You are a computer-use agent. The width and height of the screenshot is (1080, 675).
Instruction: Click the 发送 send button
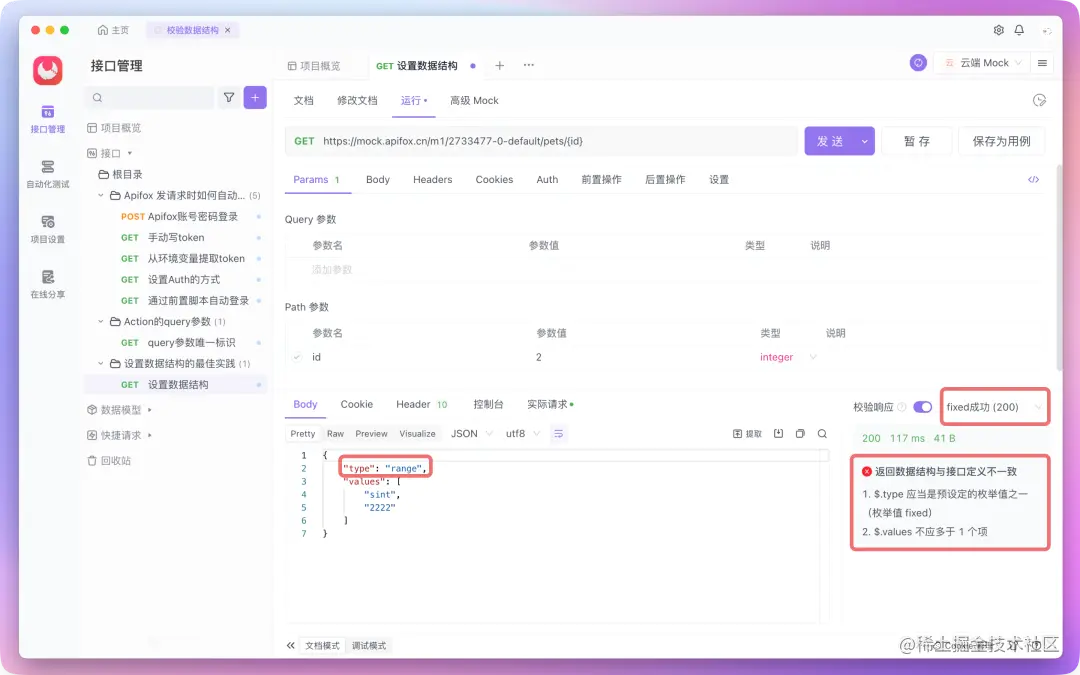[x=830, y=141]
